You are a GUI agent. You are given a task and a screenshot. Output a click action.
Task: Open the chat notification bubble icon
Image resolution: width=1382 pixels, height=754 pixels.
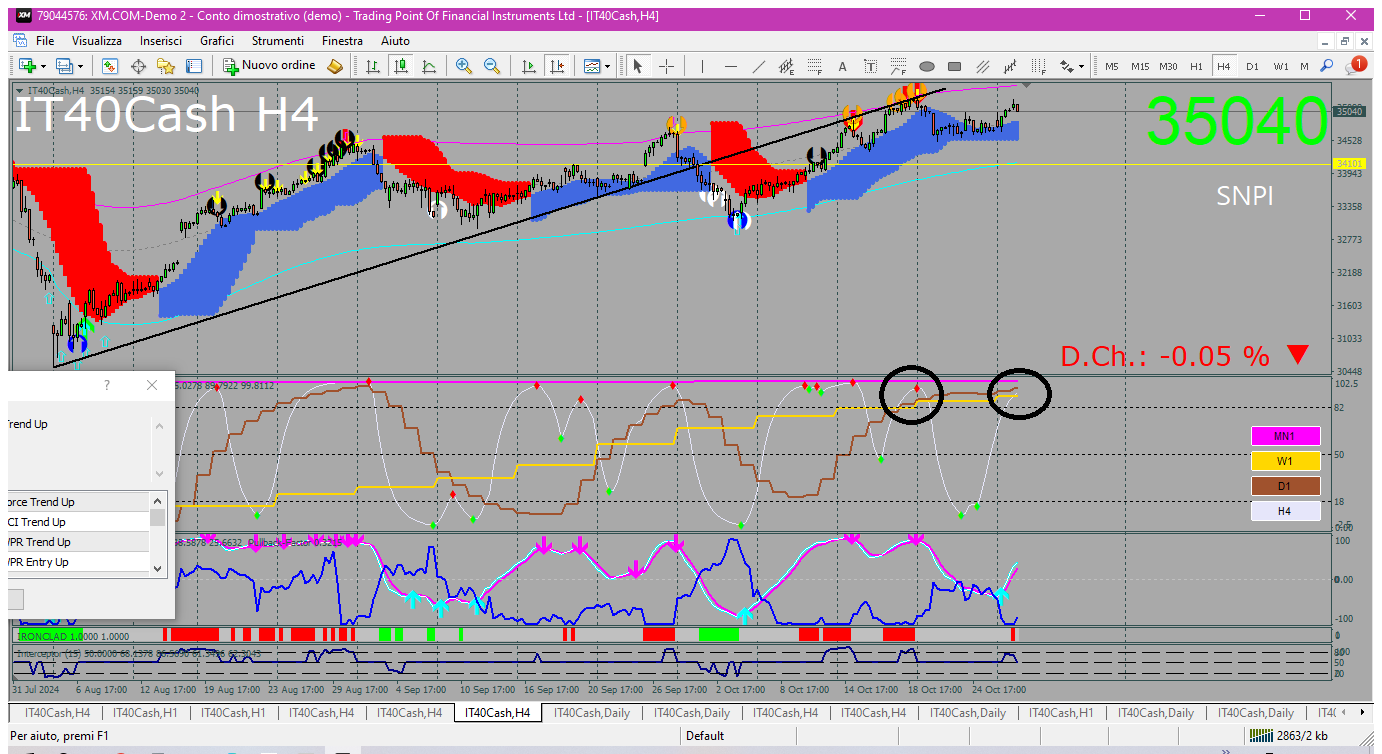click(1356, 66)
